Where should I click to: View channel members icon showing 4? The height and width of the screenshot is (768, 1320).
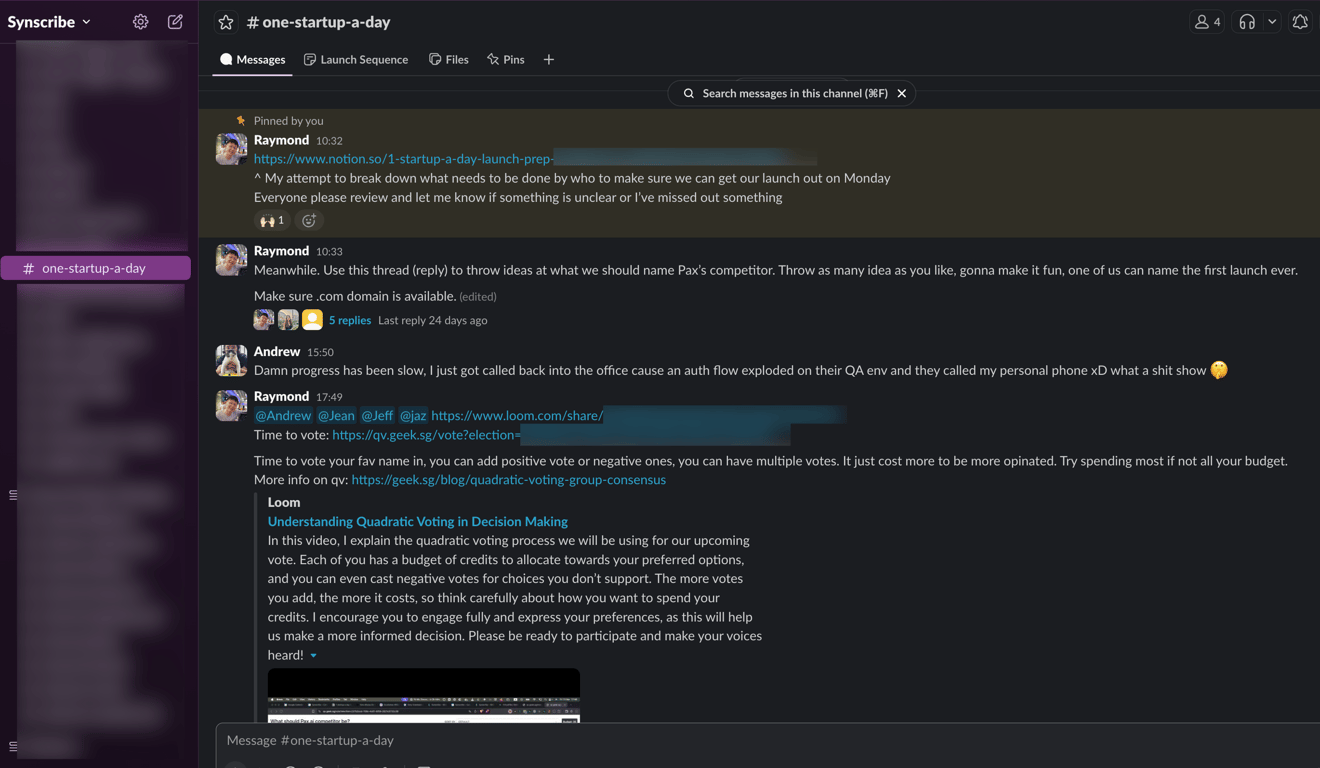tap(1208, 22)
